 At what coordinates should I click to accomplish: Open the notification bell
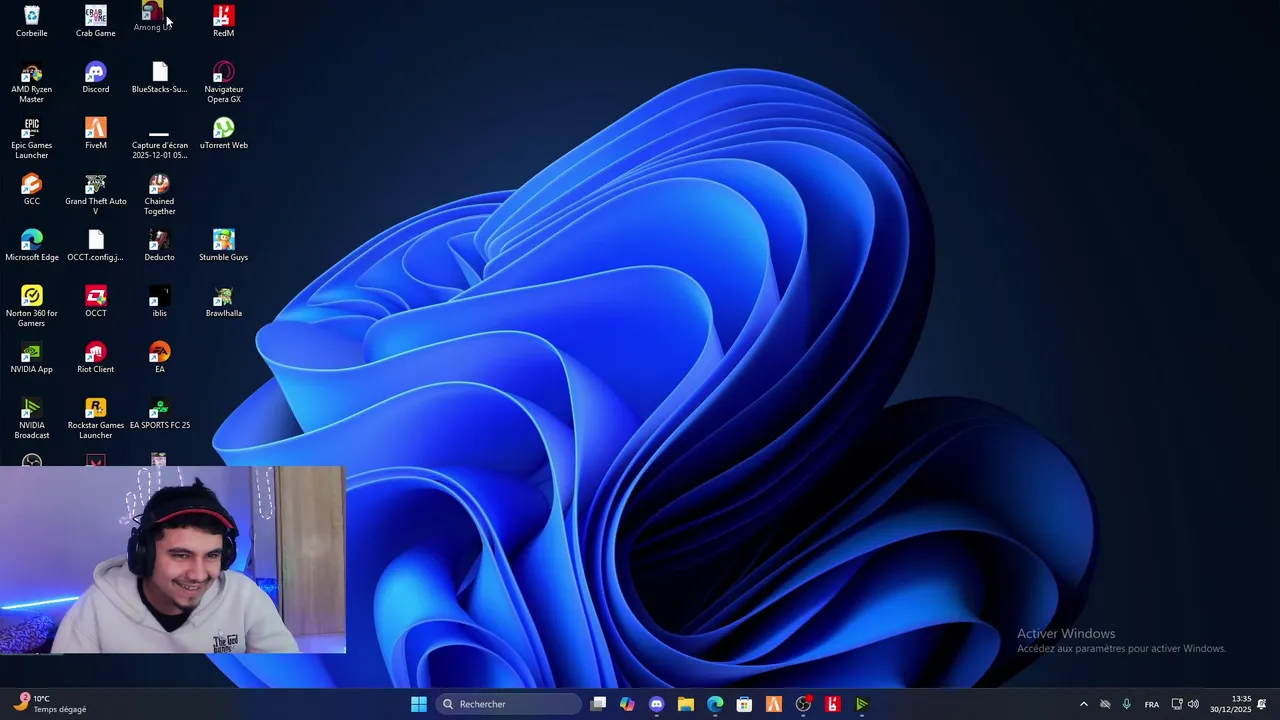point(1262,704)
